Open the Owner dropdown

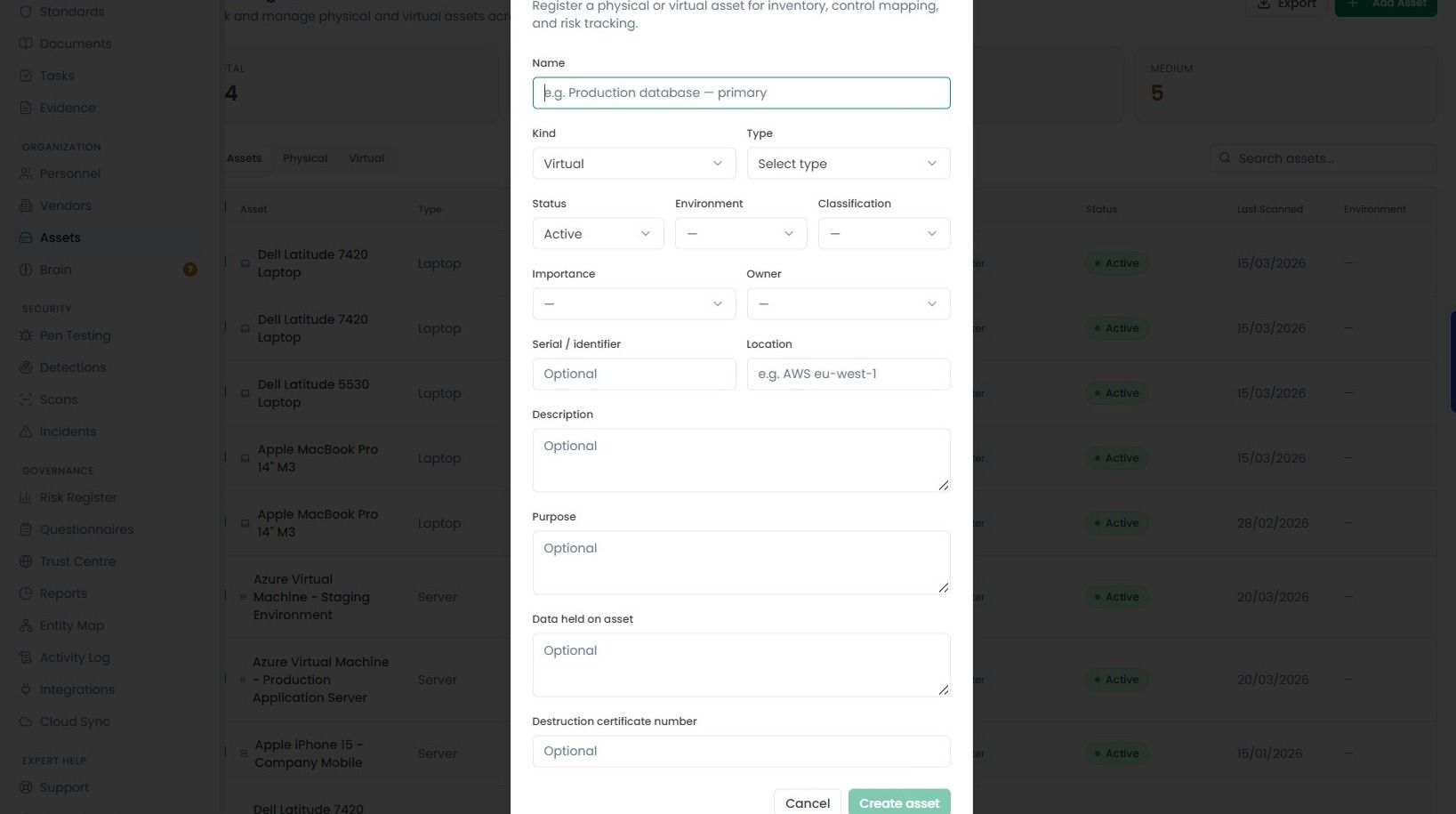click(x=848, y=304)
